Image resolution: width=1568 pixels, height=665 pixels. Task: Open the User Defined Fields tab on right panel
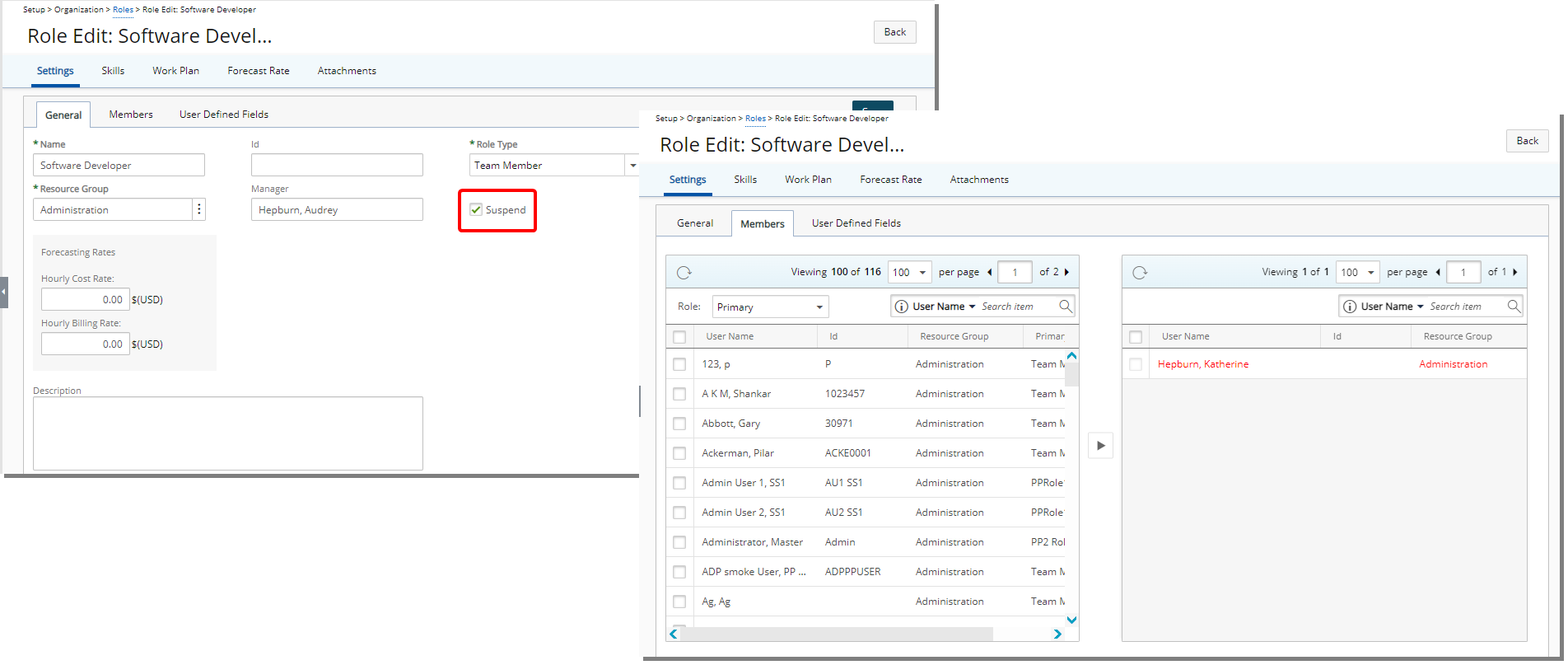pos(856,223)
